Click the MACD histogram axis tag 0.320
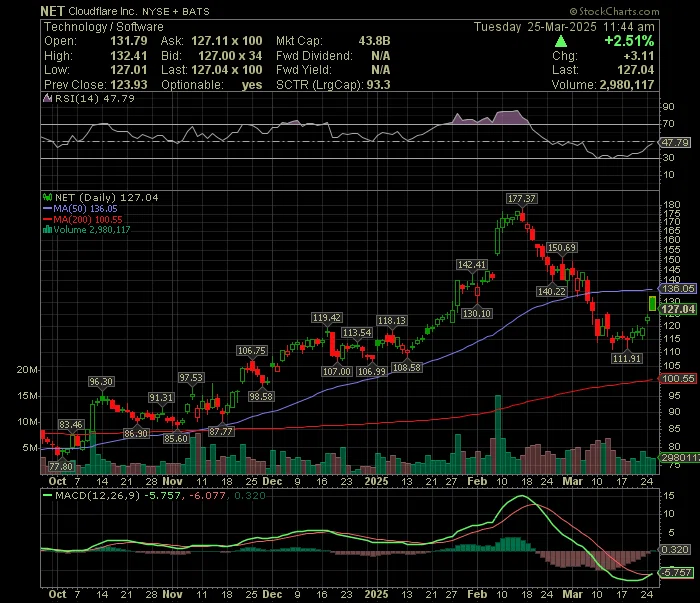 click(675, 549)
